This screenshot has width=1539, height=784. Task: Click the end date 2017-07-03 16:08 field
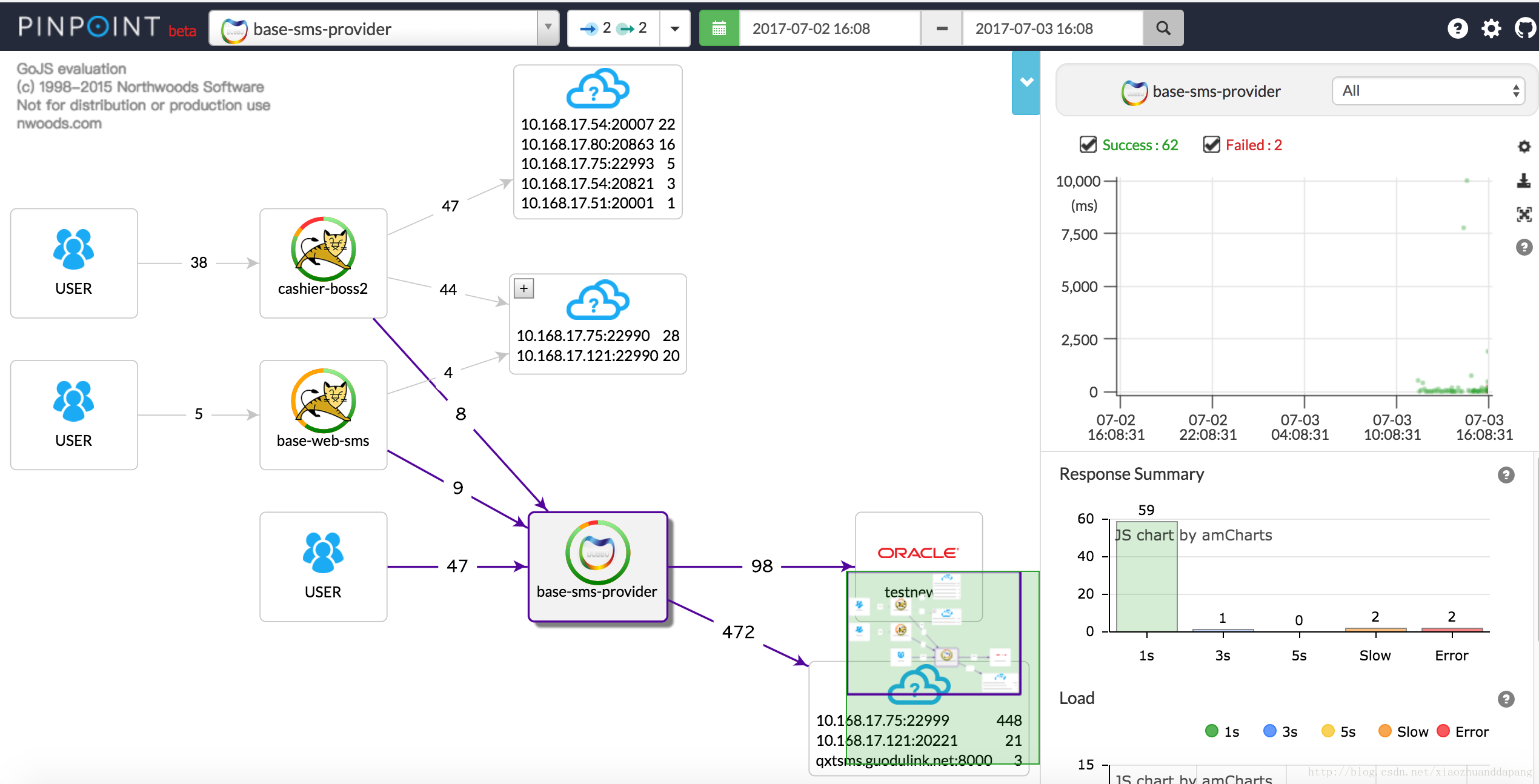pyautogui.click(x=1052, y=28)
